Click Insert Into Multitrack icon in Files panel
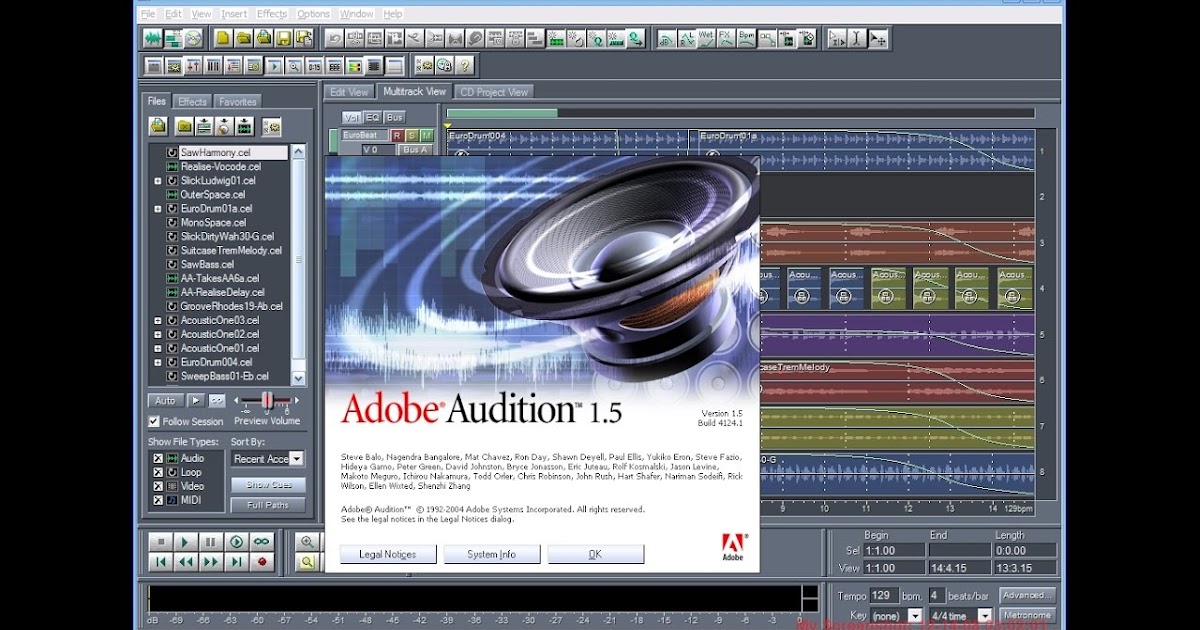Viewport: 1200px width, 630px height. (x=204, y=126)
